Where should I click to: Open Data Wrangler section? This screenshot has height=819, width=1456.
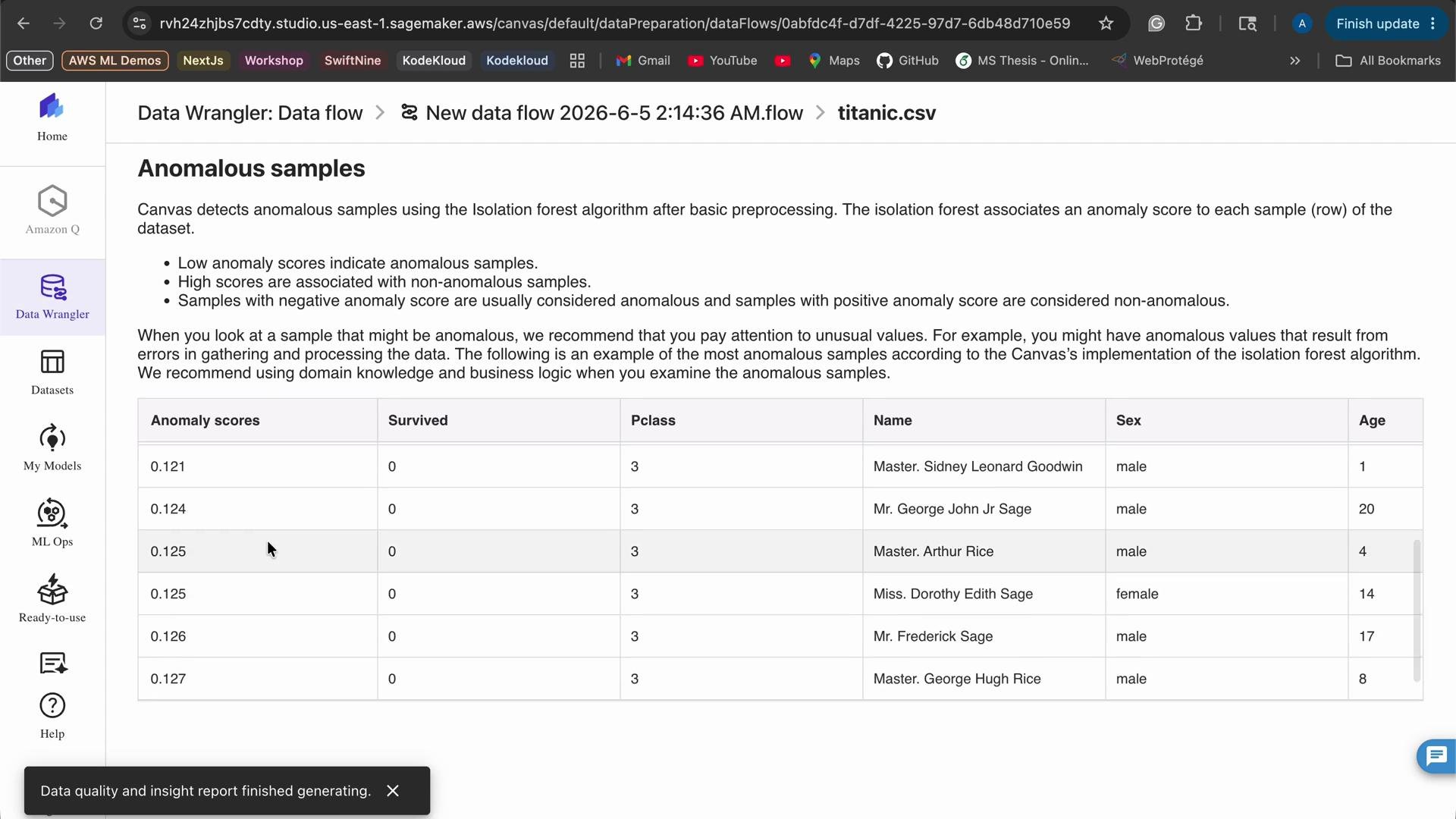tap(52, 297)
